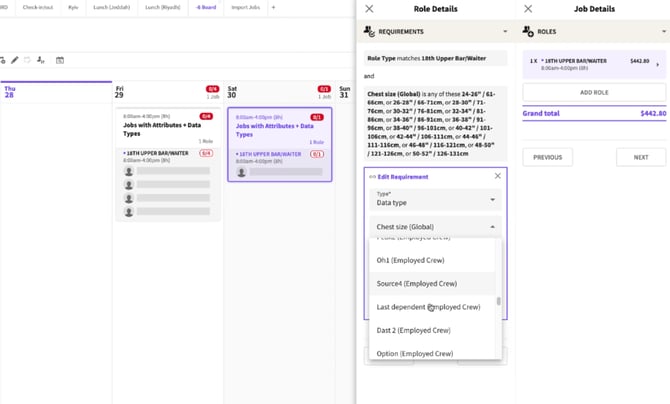Click second empty crew slot on Friday
Image resolution: width=670 pixels, height=404 pixels.
coord(168,185)
